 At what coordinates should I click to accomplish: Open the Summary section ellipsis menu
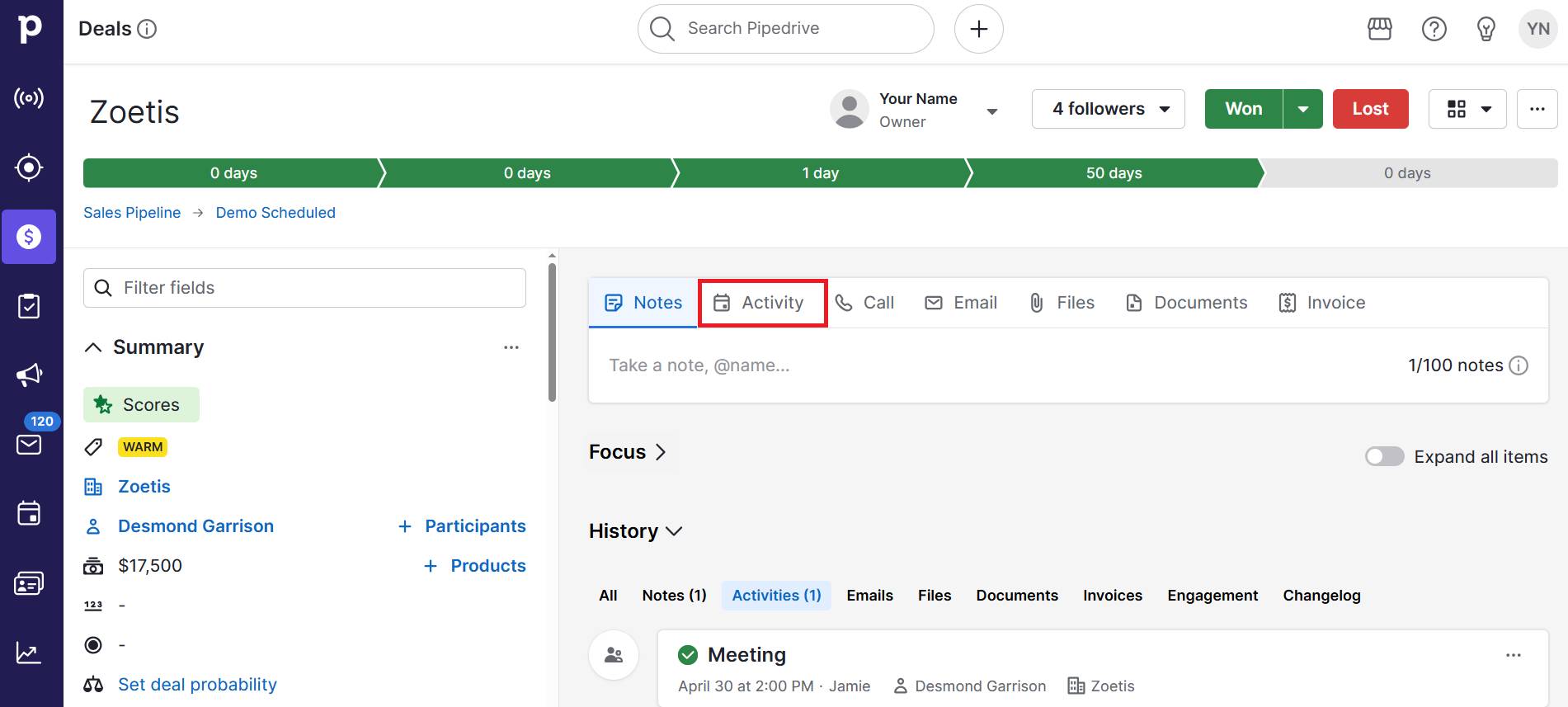(511, 347)
